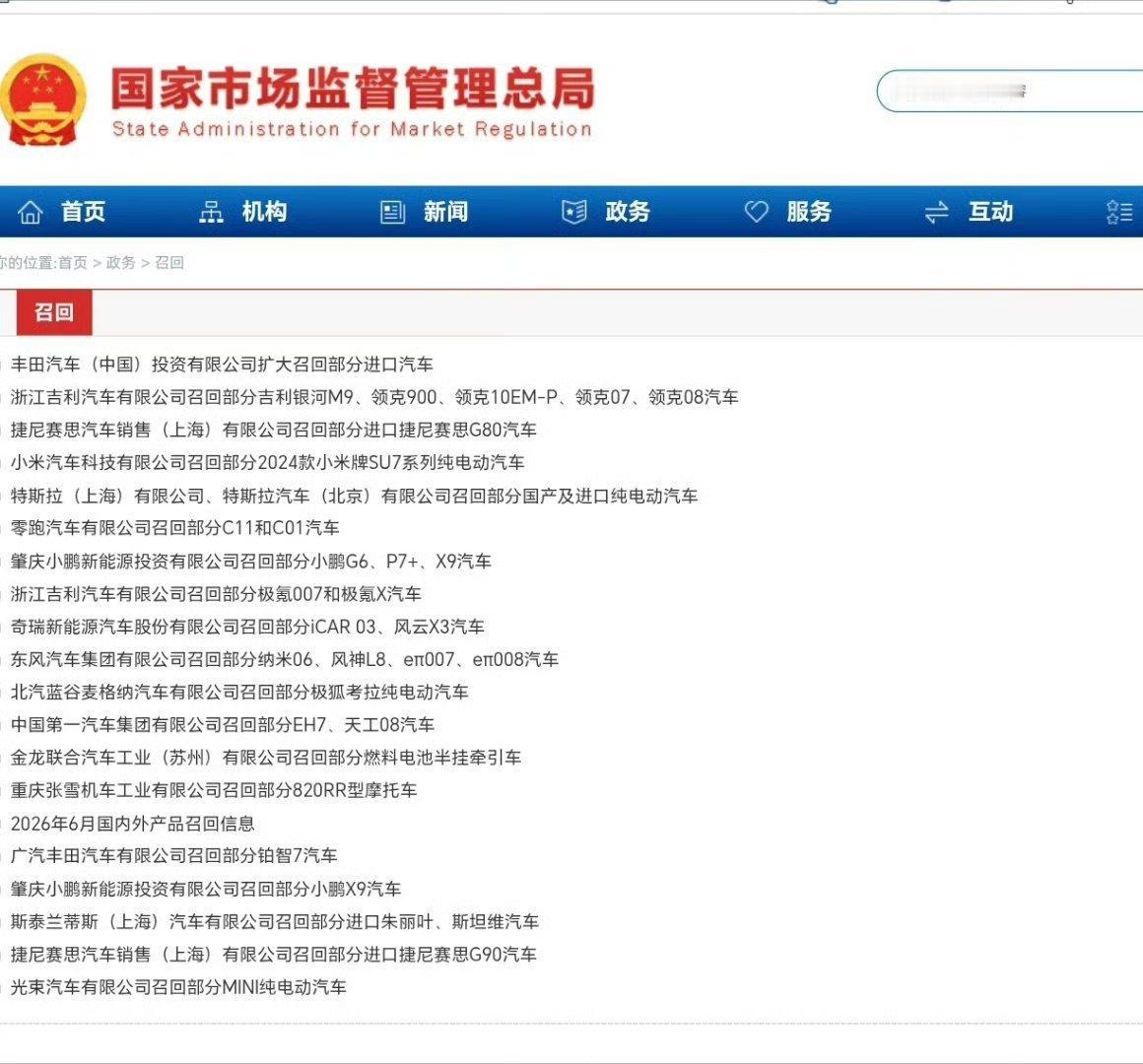The height and width of the screenshot is (1064, 1143).
Task: Click the organization chart icon beside 机构
Action: coord(212,212)
